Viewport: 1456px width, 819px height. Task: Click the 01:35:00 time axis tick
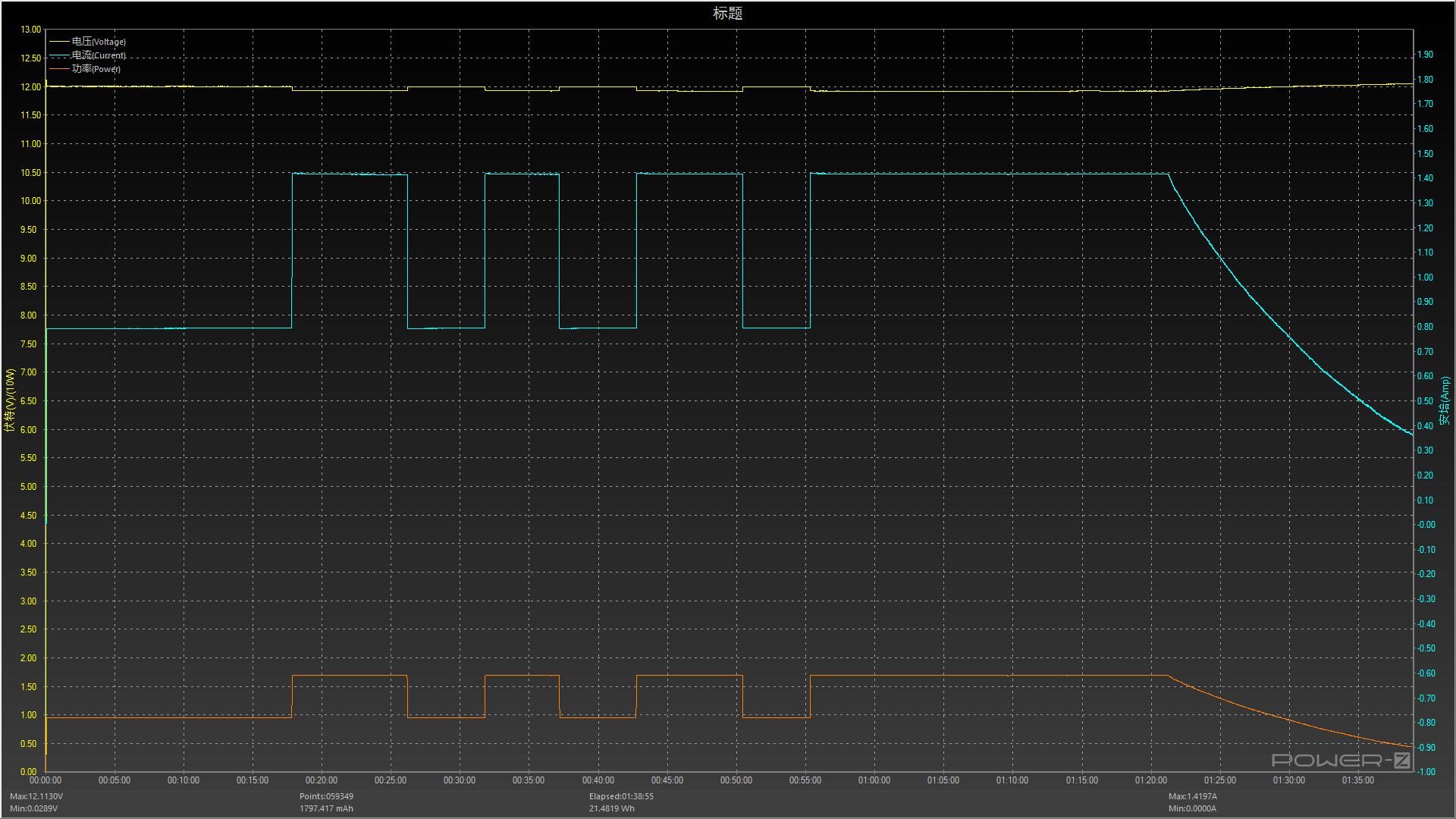pos(1357,780)
